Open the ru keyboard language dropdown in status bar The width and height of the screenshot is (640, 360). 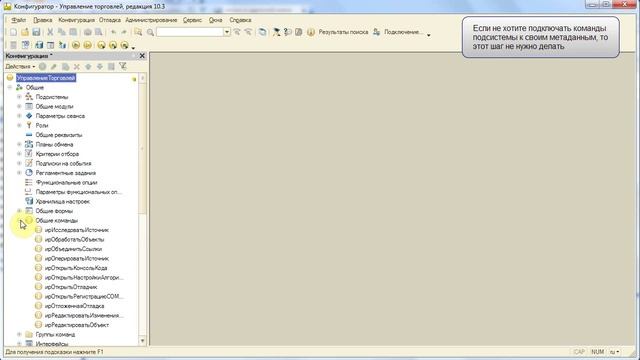point(614,352)
